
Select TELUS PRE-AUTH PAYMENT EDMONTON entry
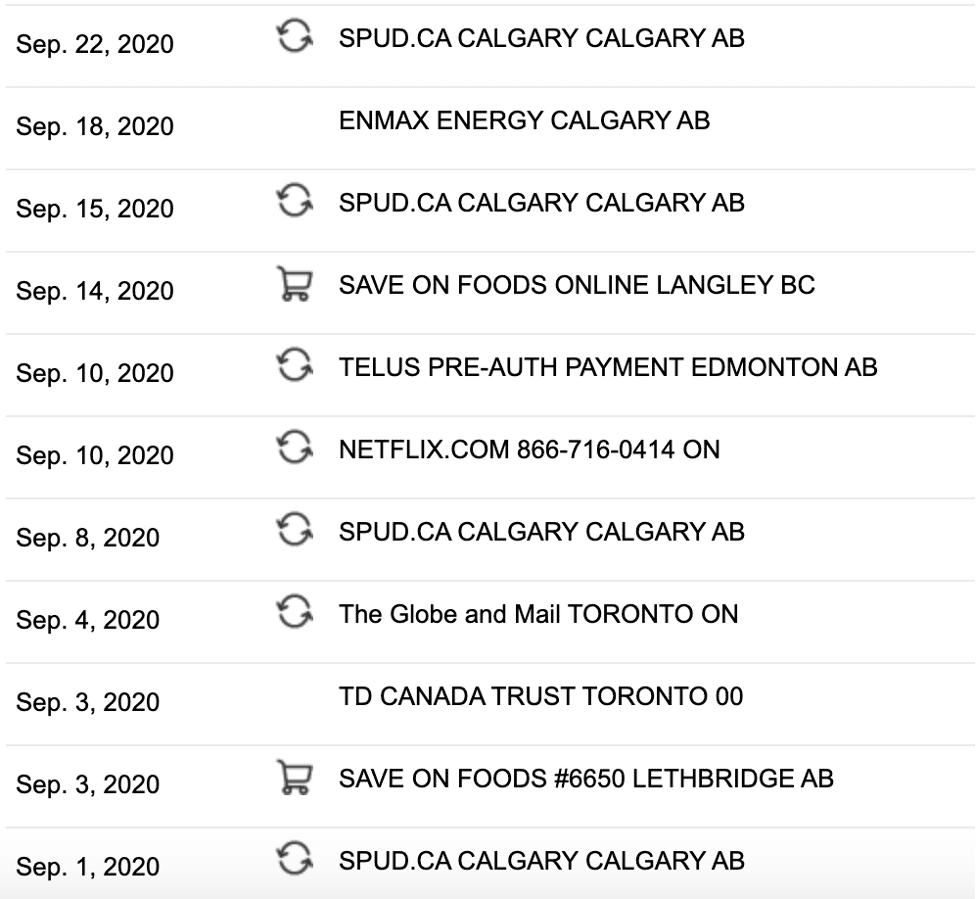coord(608,367)
